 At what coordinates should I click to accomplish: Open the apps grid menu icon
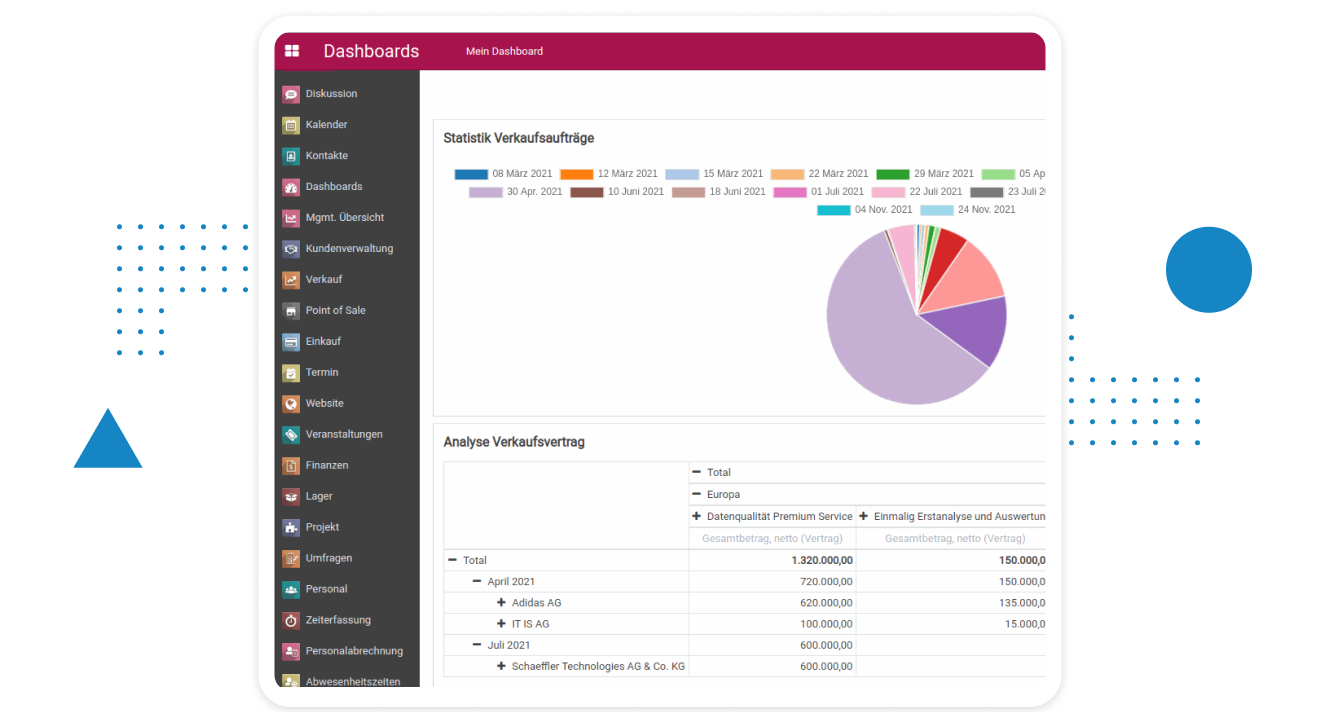click(292, 51)
